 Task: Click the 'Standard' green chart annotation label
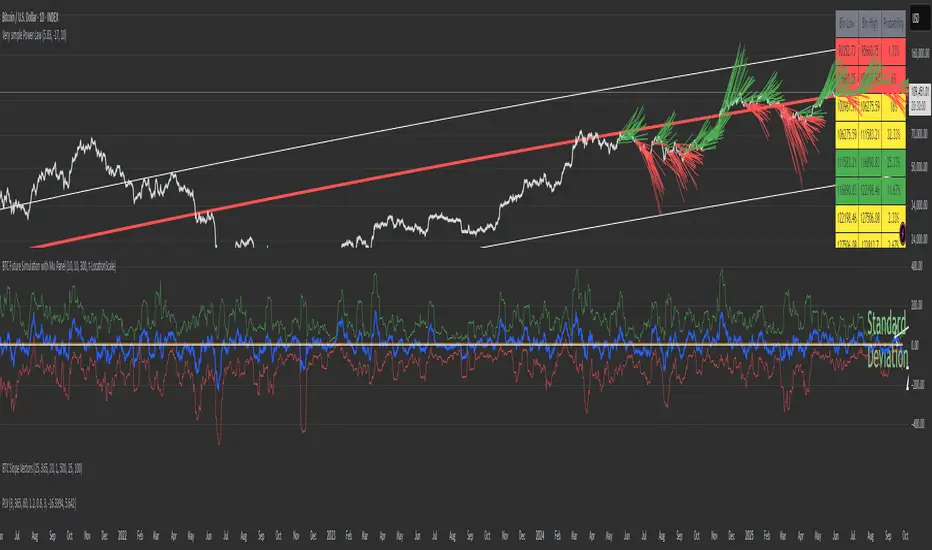pos(886,325)
